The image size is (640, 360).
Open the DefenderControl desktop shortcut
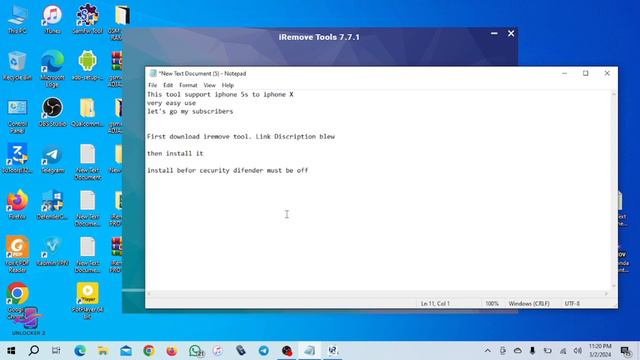(52, 205)
